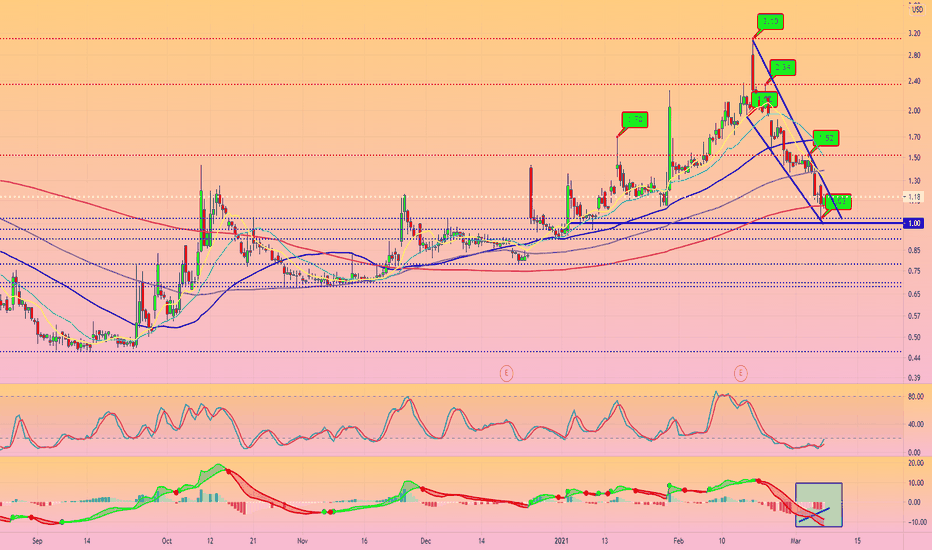Image resolution: width=932 pixels, height=550 pixels.
Task: Click the 15 date label after Mar
Action: pyautogui.click(x=858, y=541)
